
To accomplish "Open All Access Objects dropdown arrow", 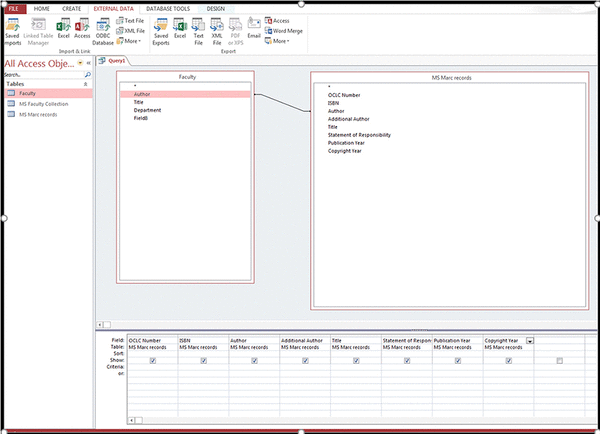I will pos(80,63).
